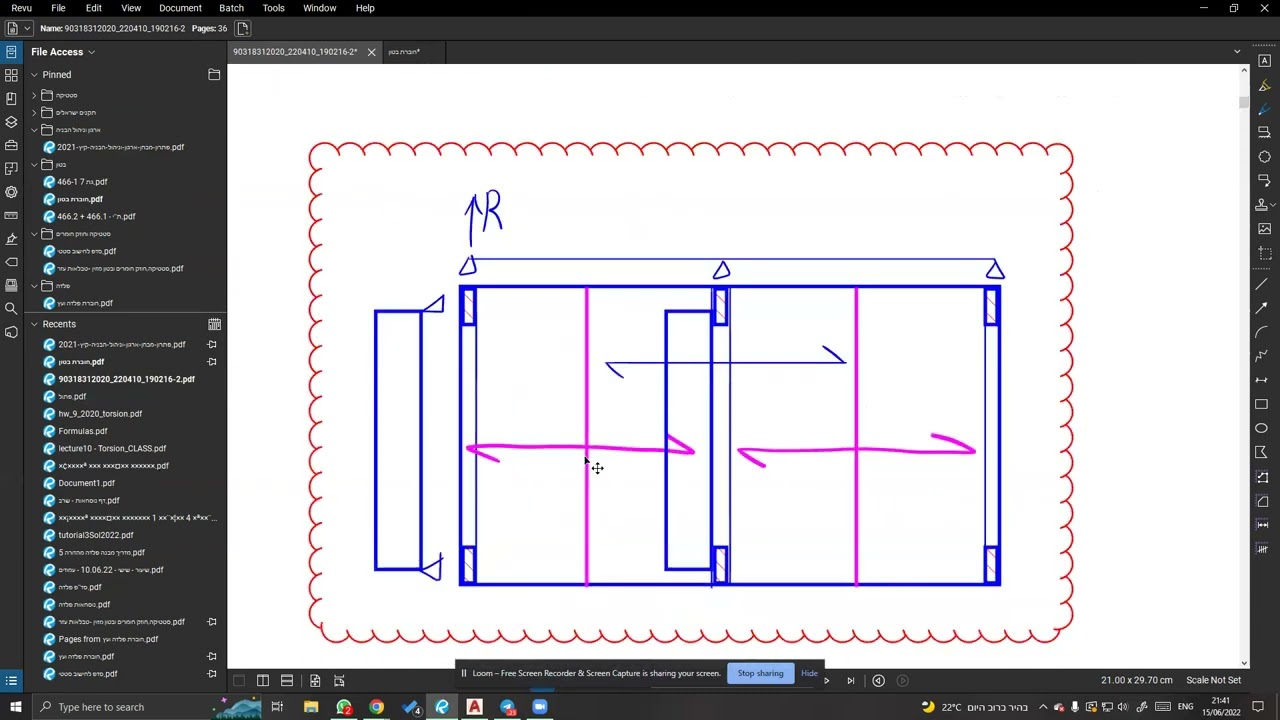Click the Stop sharing button
This screenshot has height=720, width=1280.
pos(760,673)
